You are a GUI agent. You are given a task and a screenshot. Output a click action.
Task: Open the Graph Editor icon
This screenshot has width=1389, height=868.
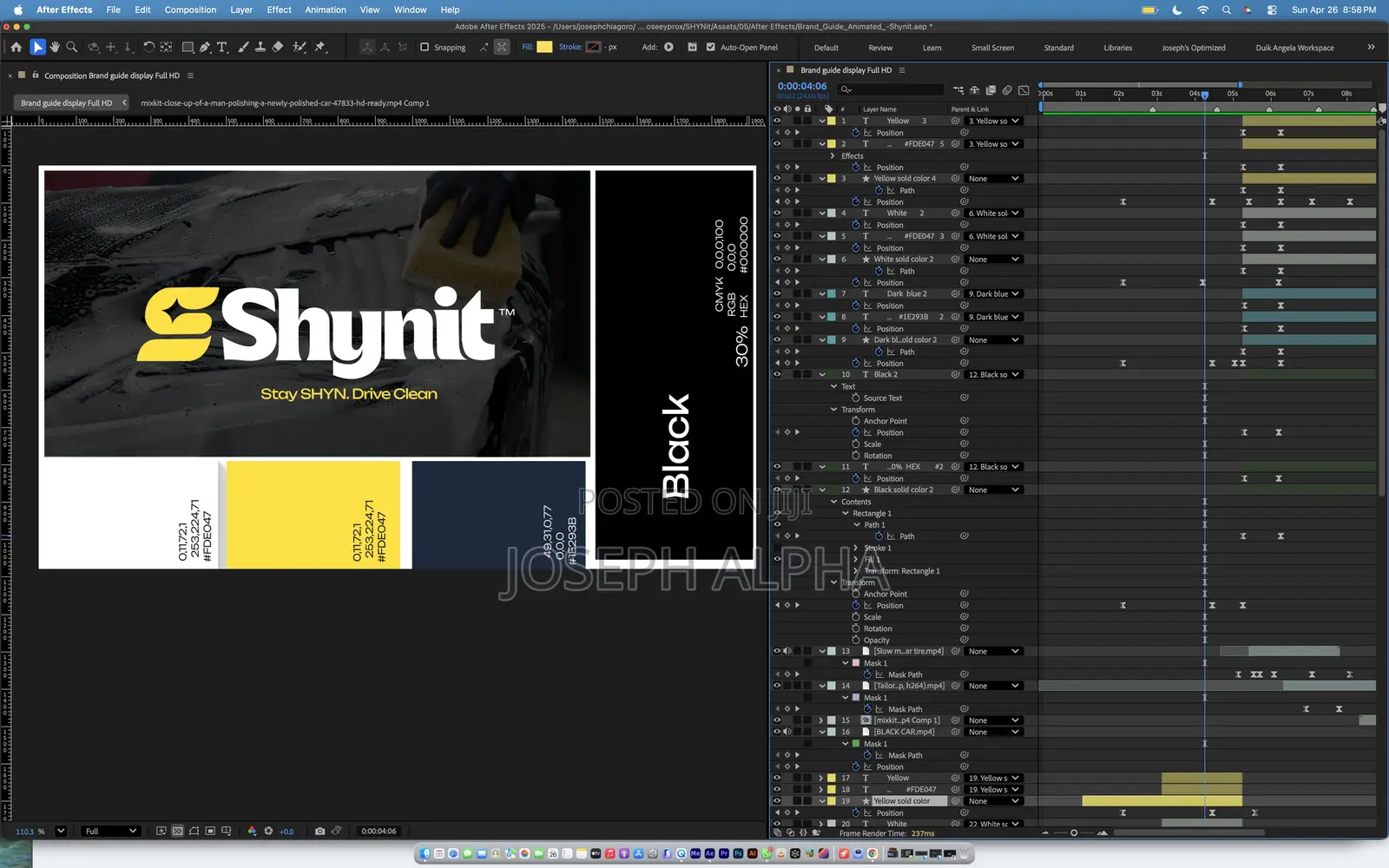pyautogui.click(x=1024, y=89)
